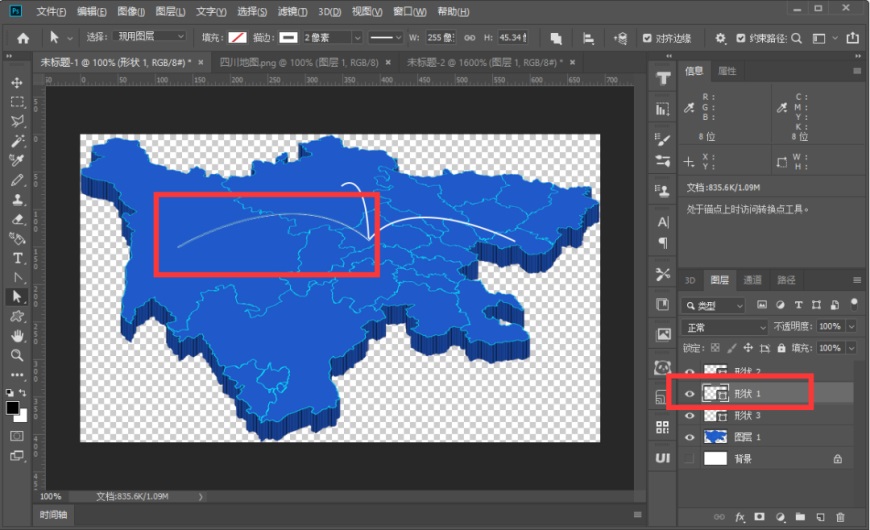Click the fill color swatch in options bar
Viewport: 870px width, 530px height.
click(237, 38)
